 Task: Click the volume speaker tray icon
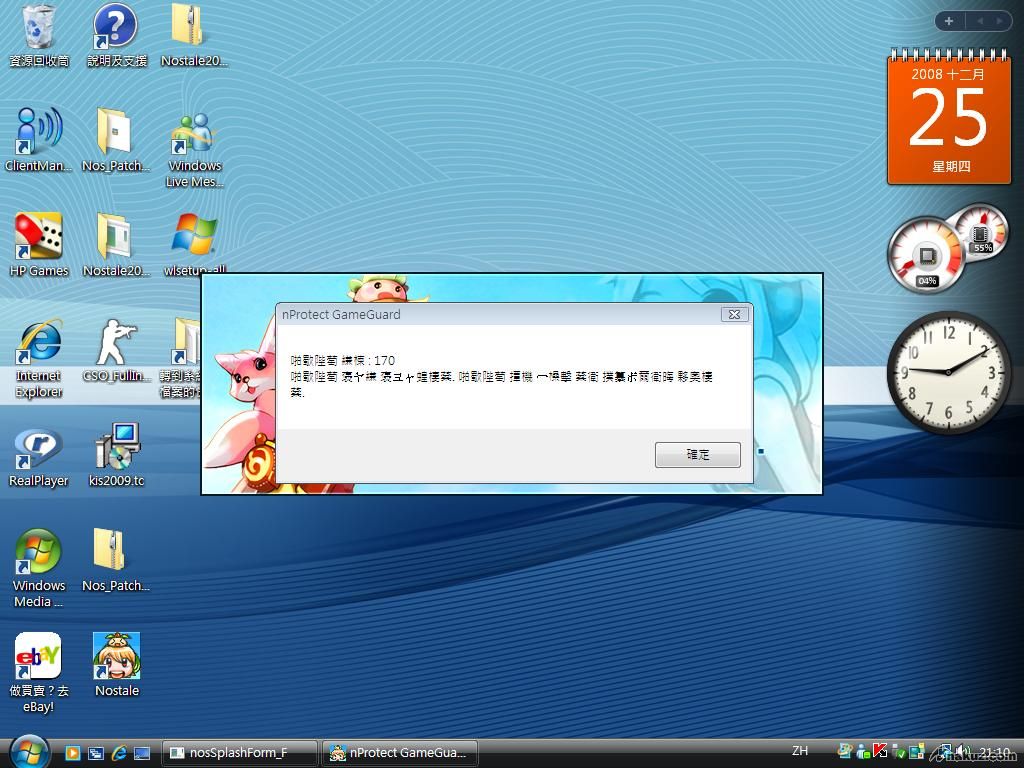pos(963,752)
